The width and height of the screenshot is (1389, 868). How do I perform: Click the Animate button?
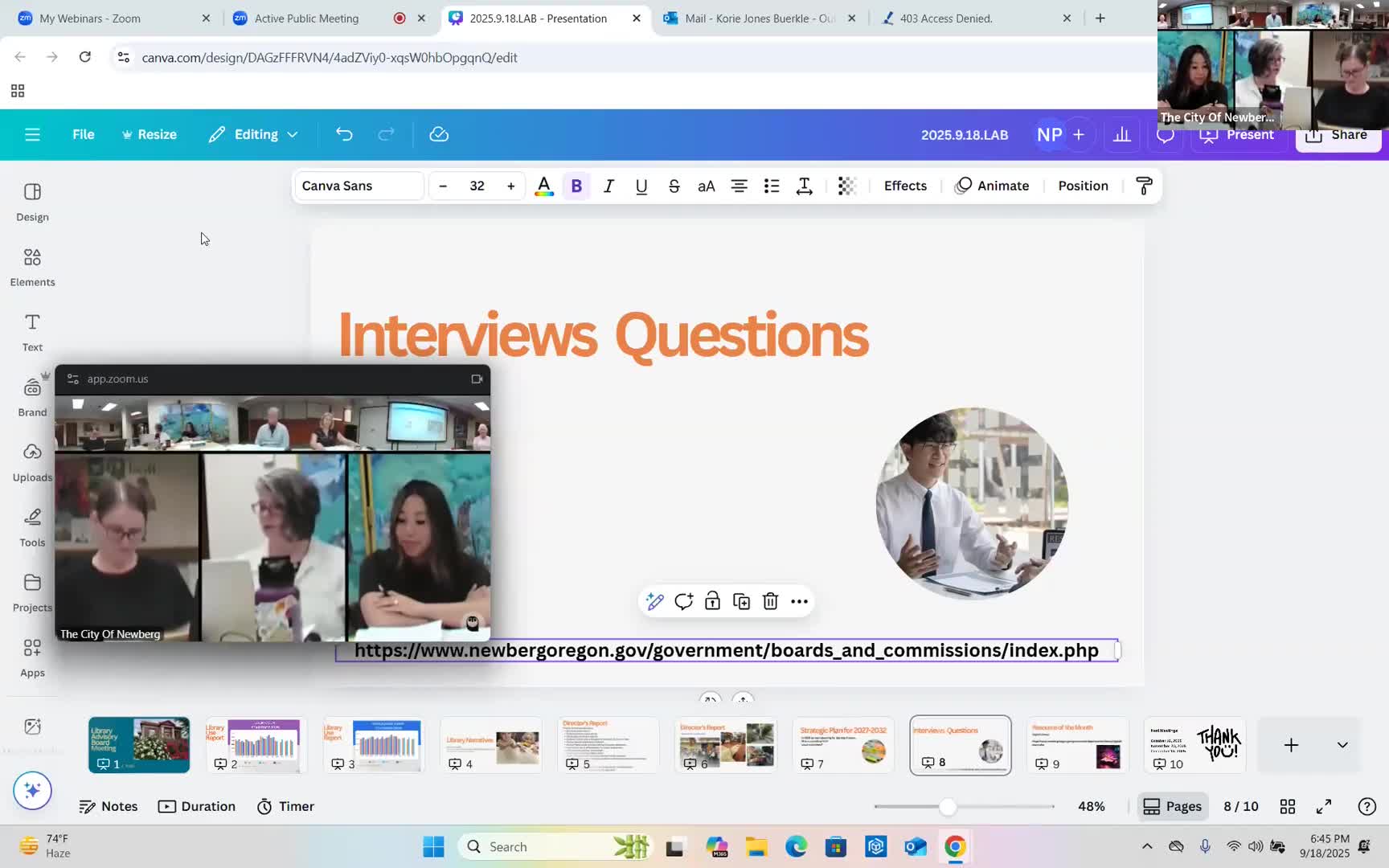pos(993,186)
